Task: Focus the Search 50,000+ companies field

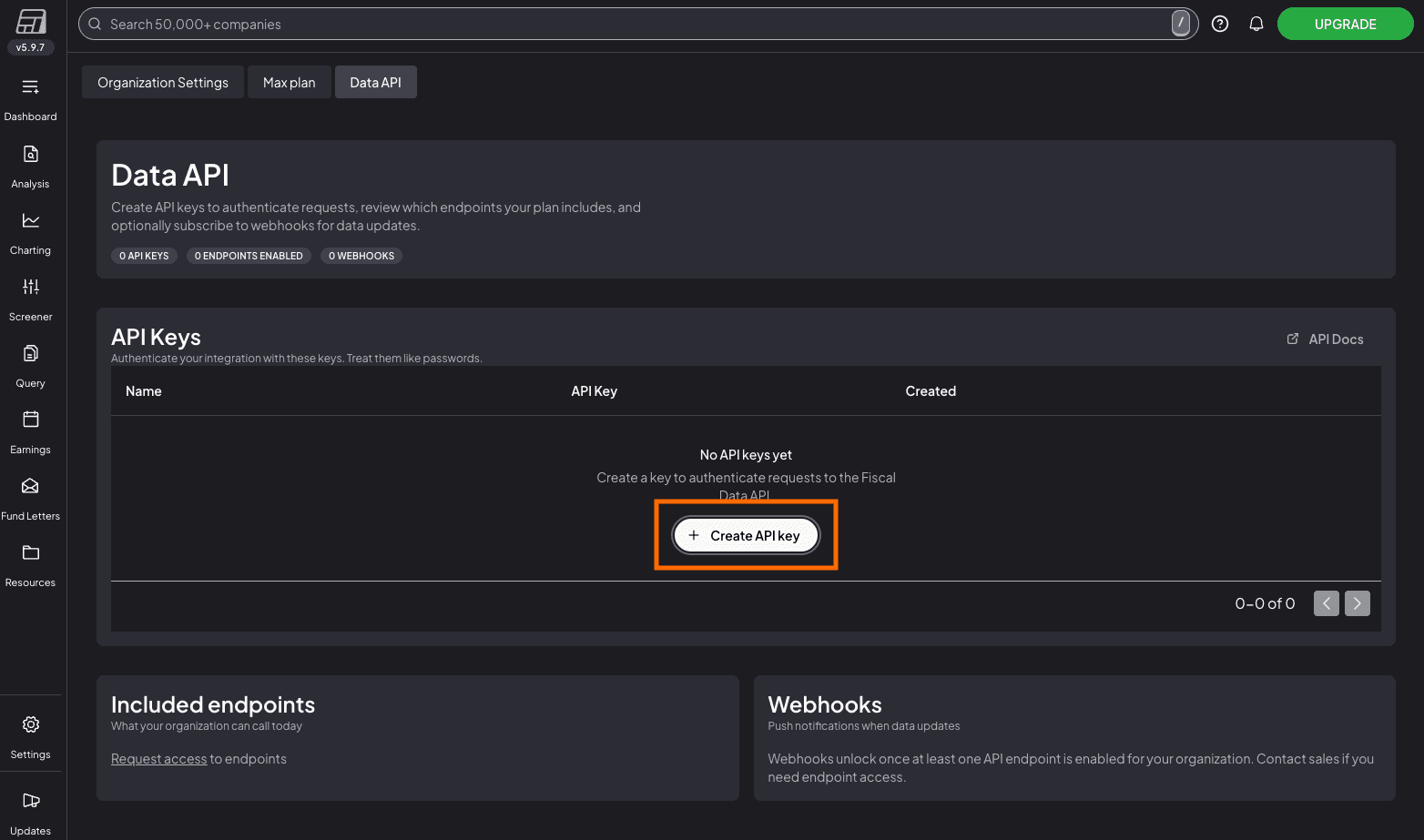Action: pyautogui.click(x=637, y=25)
